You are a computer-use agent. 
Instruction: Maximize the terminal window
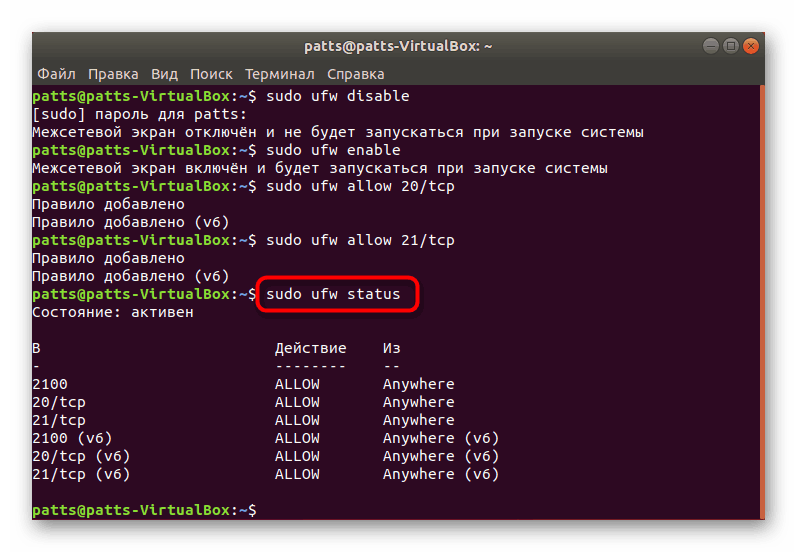click(x=730, y=46)
